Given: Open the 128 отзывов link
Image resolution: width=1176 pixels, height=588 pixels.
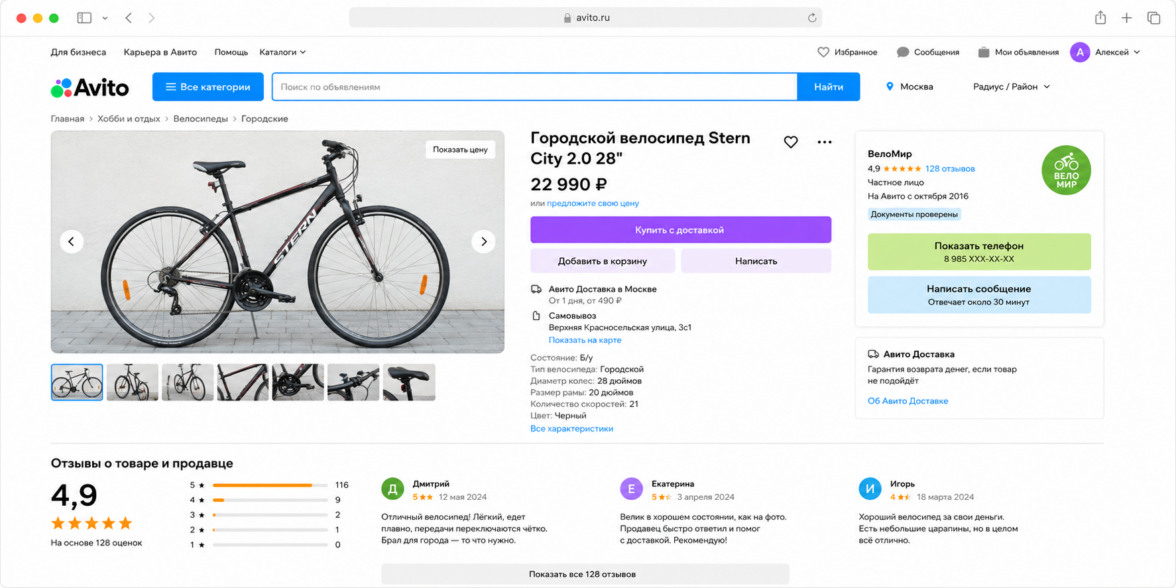Looking at the screenshot, I should 950,169.
